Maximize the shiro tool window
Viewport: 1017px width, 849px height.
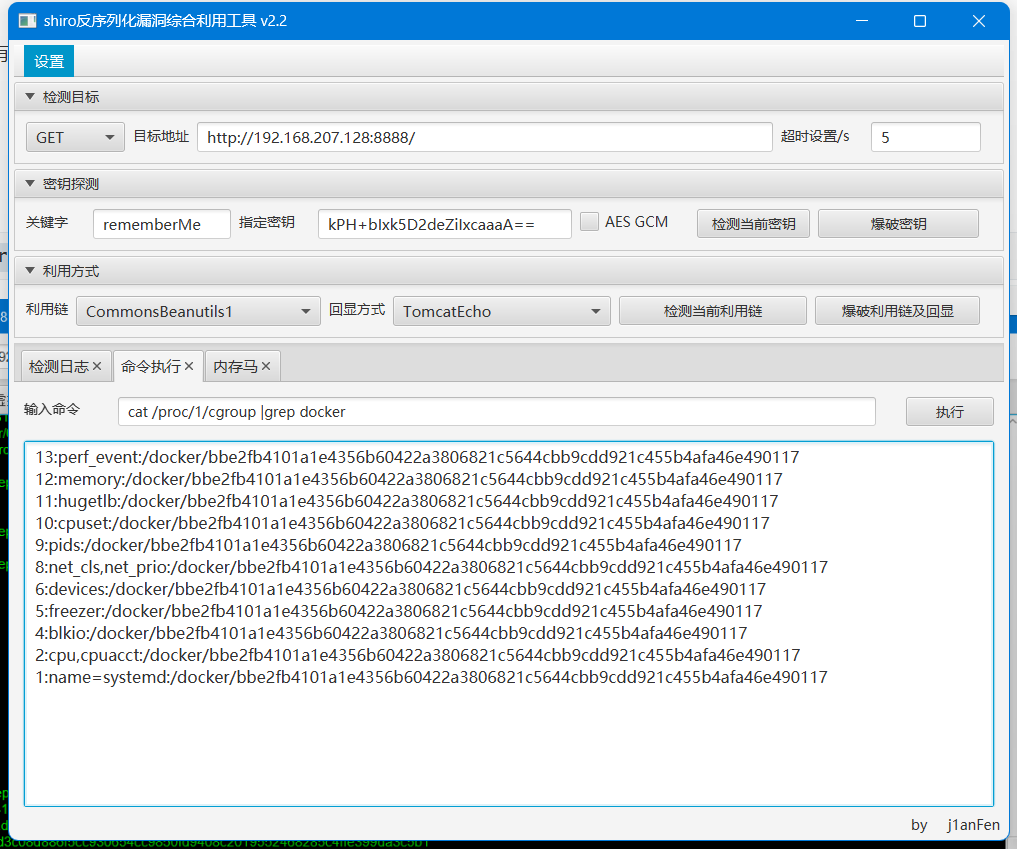pos(920,21)
